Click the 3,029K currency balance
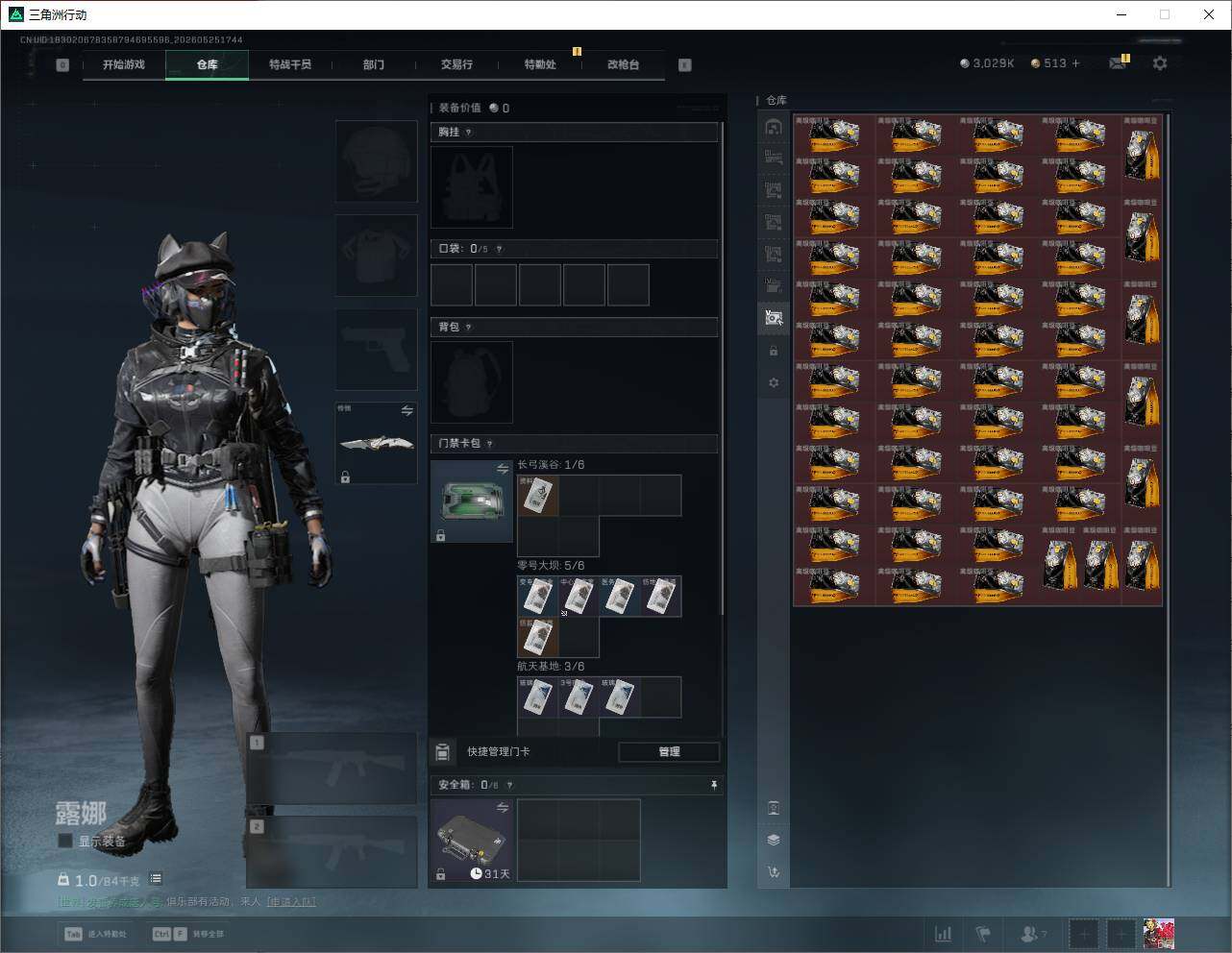The height and width of the screenshot is (953, 1232). [987, 63]
